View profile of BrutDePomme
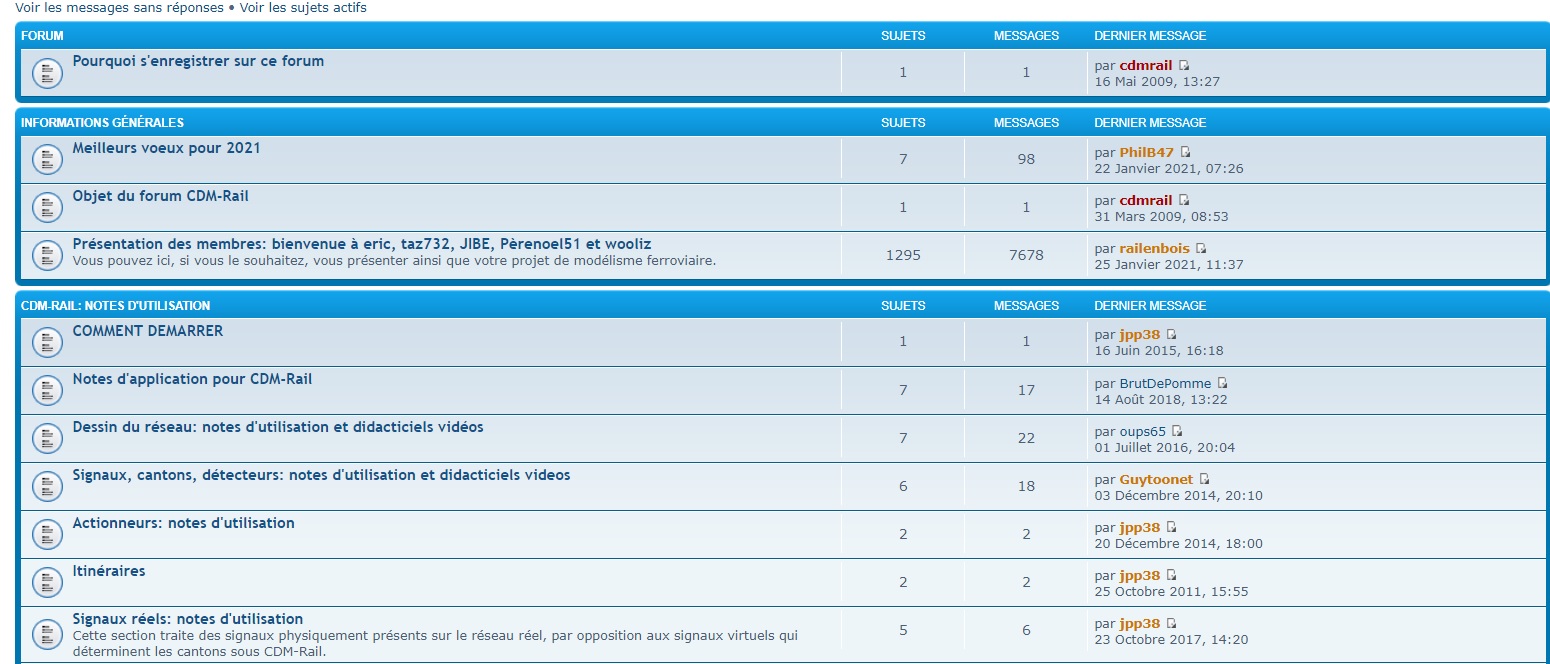Viewport: 1550px width, 664px height. click(x=1165, y=384)
